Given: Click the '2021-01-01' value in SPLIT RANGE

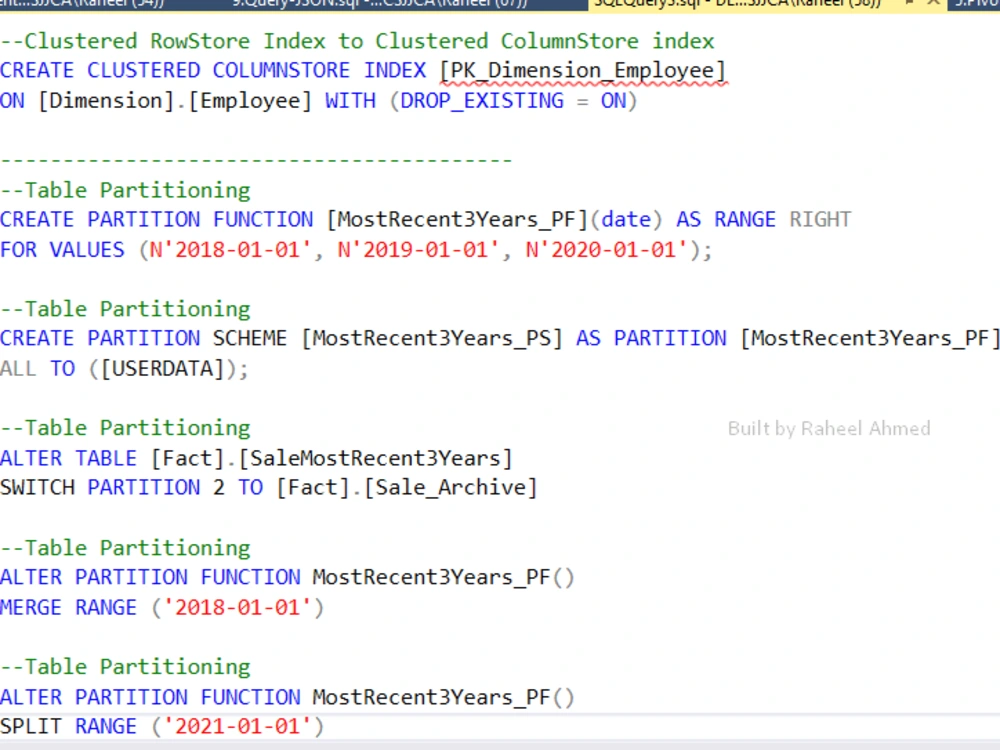Looking at the screenshot, I should click(237, 727).
